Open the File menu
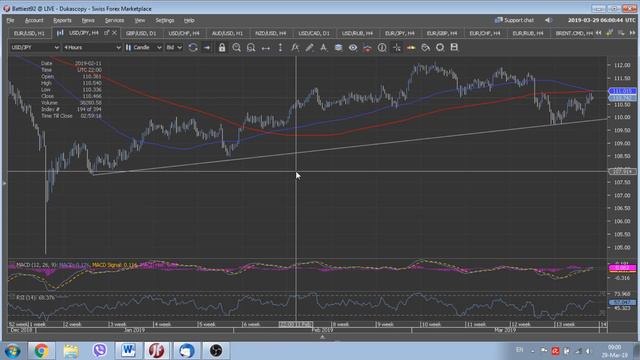The image size is (640, 360). pos(10,20)
